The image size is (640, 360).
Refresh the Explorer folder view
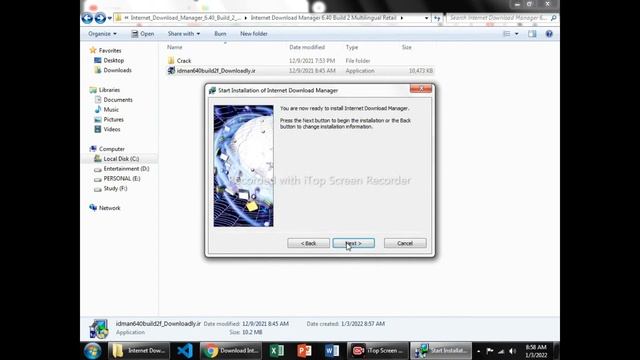click(437, 18)
